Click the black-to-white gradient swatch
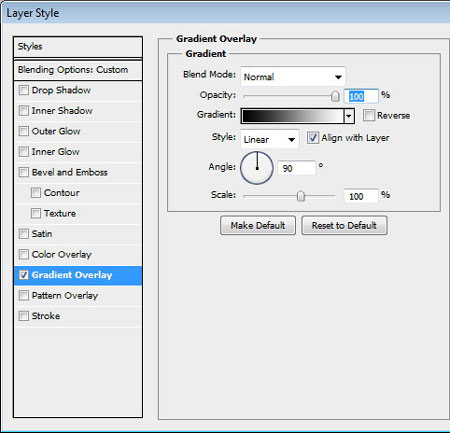This screenshot has width=450, height=433. [292, 116]
